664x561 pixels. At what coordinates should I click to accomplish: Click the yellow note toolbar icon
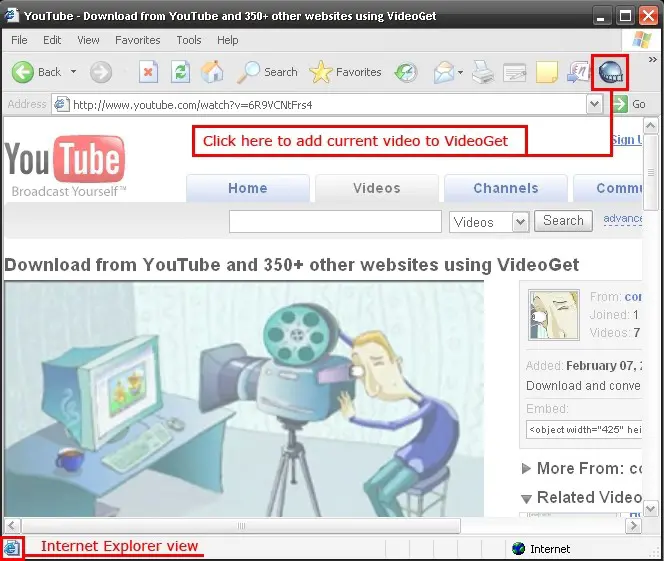tap(546, 72)
